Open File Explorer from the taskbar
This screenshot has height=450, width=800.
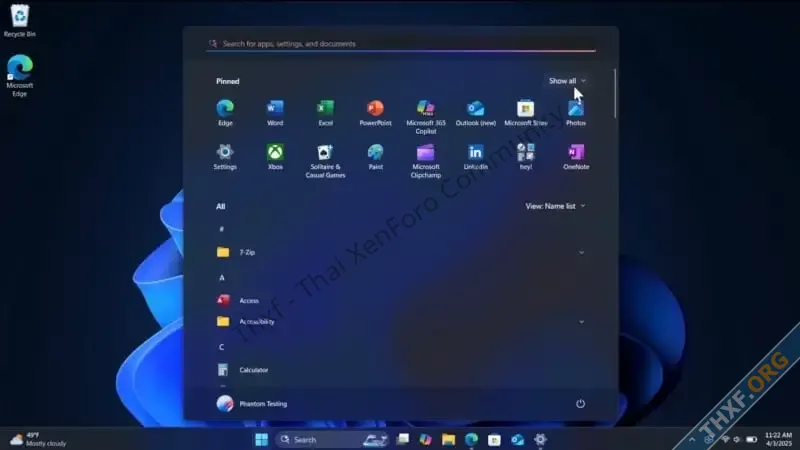(x=448, y=439)
